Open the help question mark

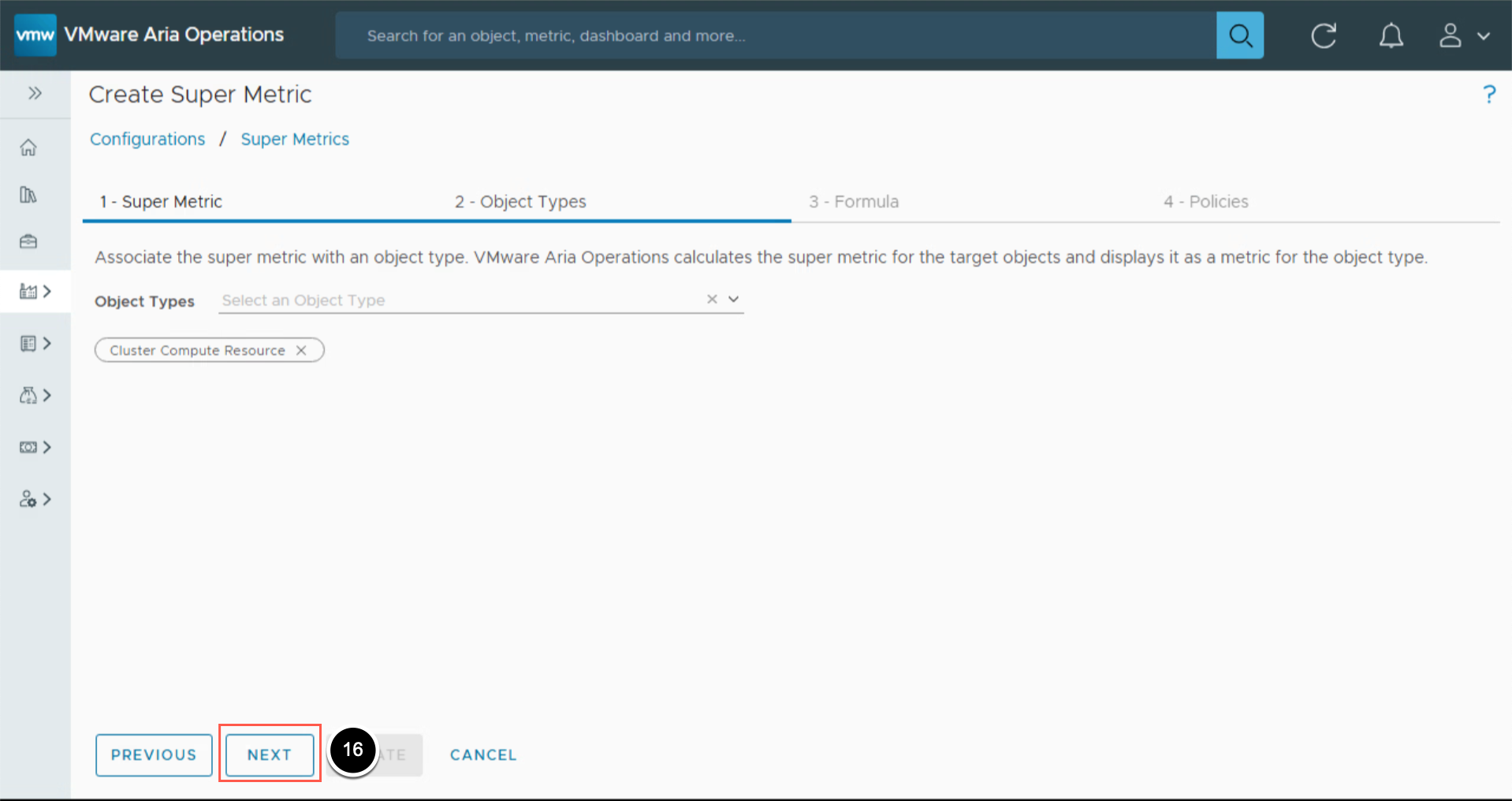[1488, 95]
